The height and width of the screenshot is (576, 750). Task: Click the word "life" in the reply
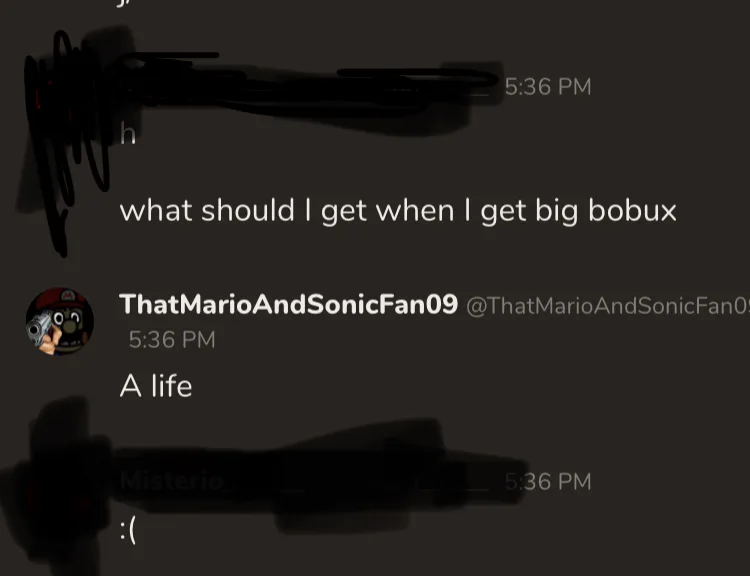[172, 386]
